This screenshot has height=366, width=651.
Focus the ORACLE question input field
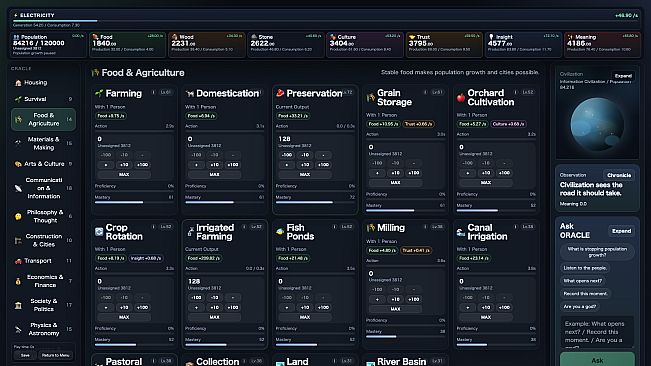pos(597,332)
